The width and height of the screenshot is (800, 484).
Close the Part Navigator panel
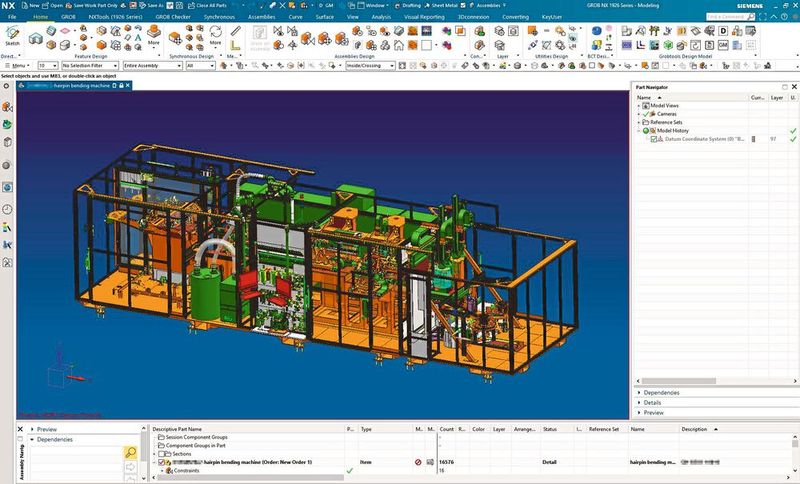point(794,87)
